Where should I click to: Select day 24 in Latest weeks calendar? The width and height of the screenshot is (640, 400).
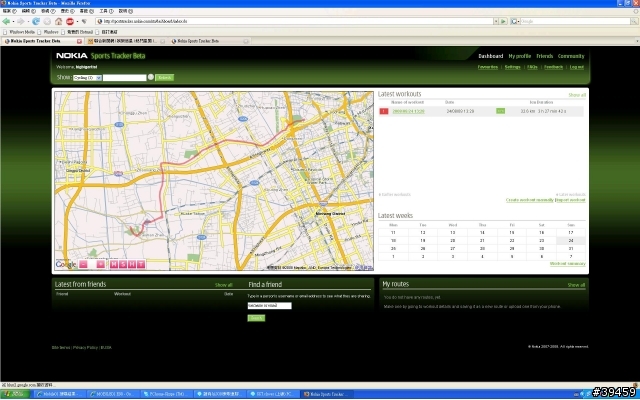[571, 241]
